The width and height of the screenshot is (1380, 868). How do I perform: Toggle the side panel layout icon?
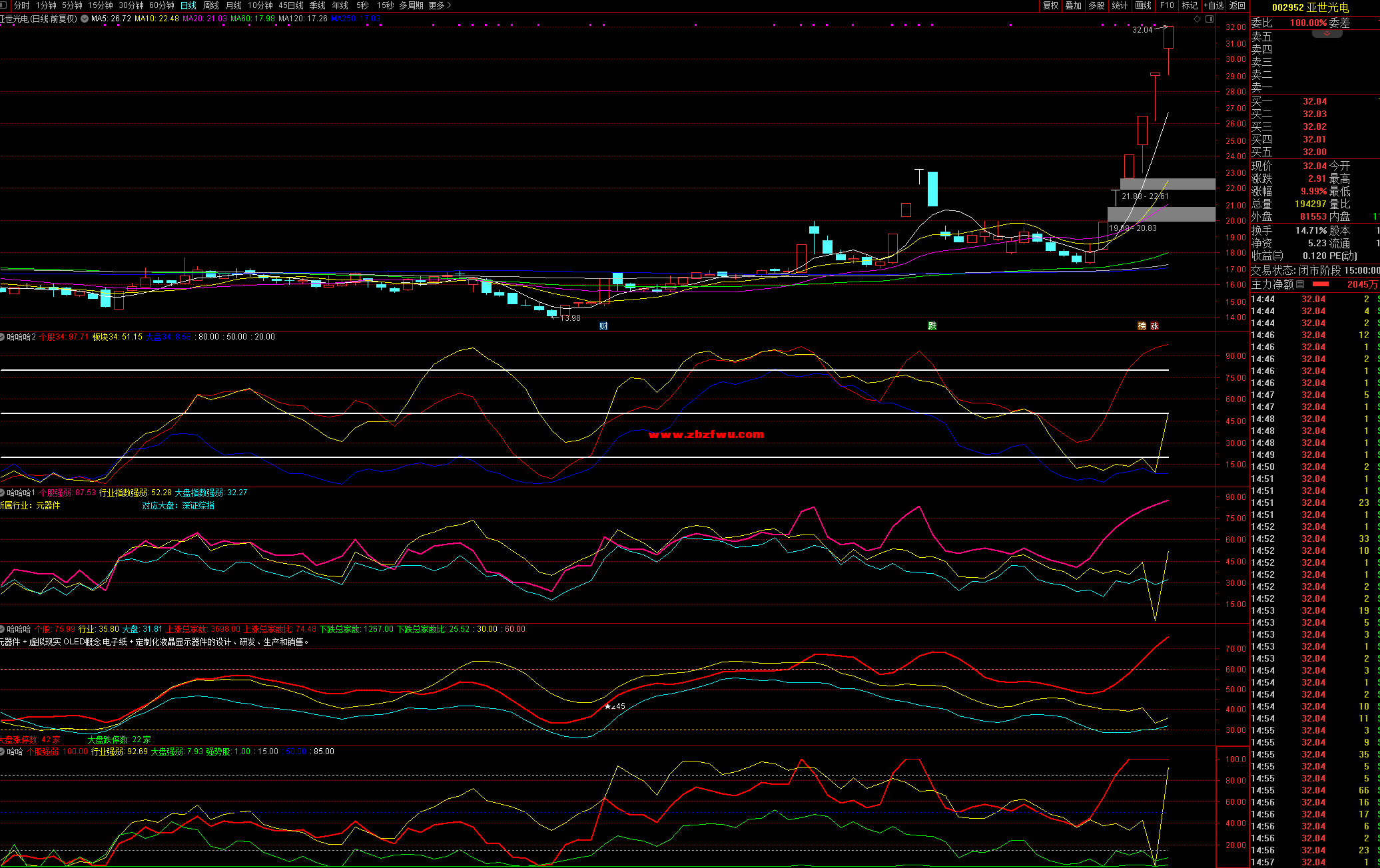(1209, 19)
